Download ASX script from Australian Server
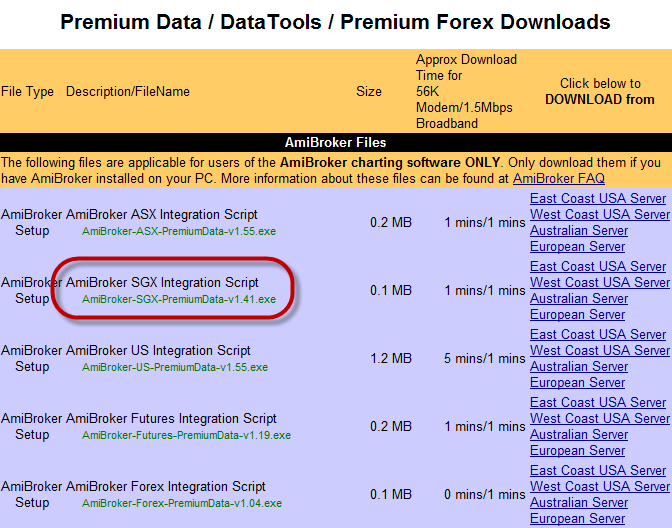Screen dimensions: 672x528 tap(579, 231)
